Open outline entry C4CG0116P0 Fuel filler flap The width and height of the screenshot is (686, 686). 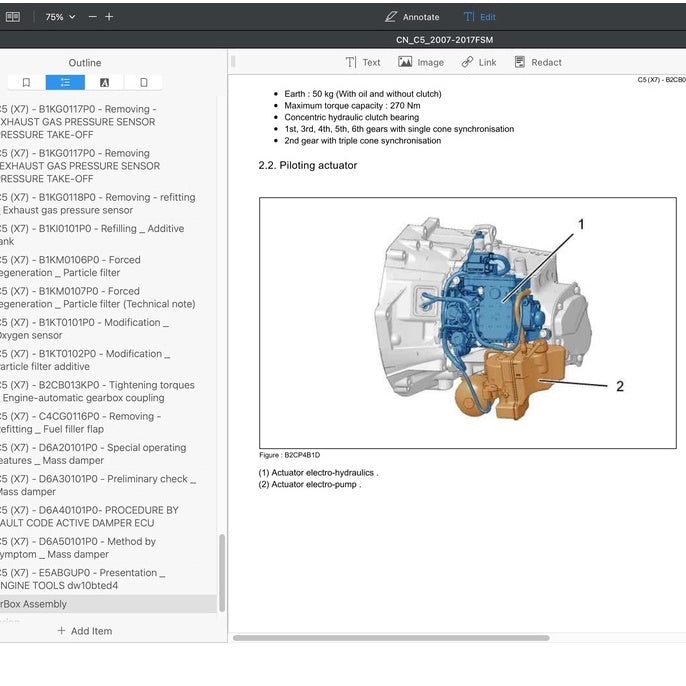[79, 423]
